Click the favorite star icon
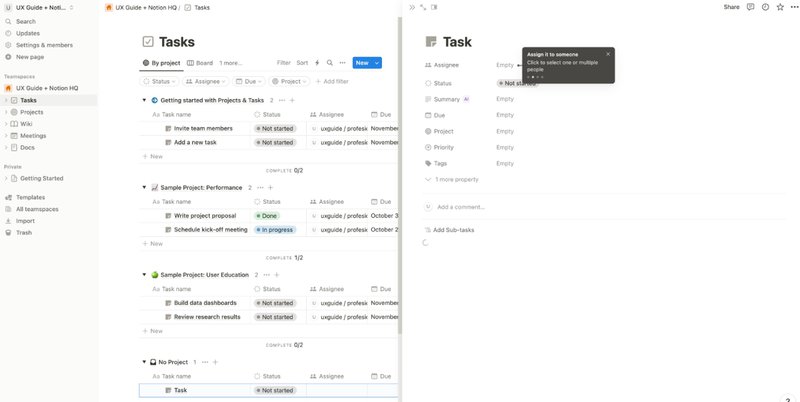The height and width of the screenshot is (402, 800). [x=779, y=7]
